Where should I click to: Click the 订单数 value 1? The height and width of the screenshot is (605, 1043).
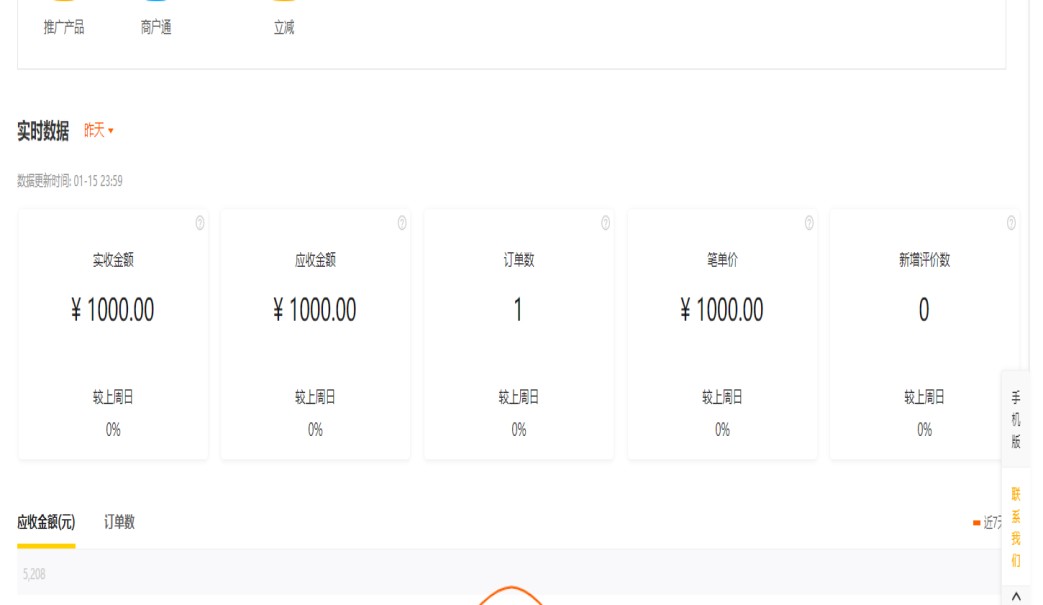point(518,310)
